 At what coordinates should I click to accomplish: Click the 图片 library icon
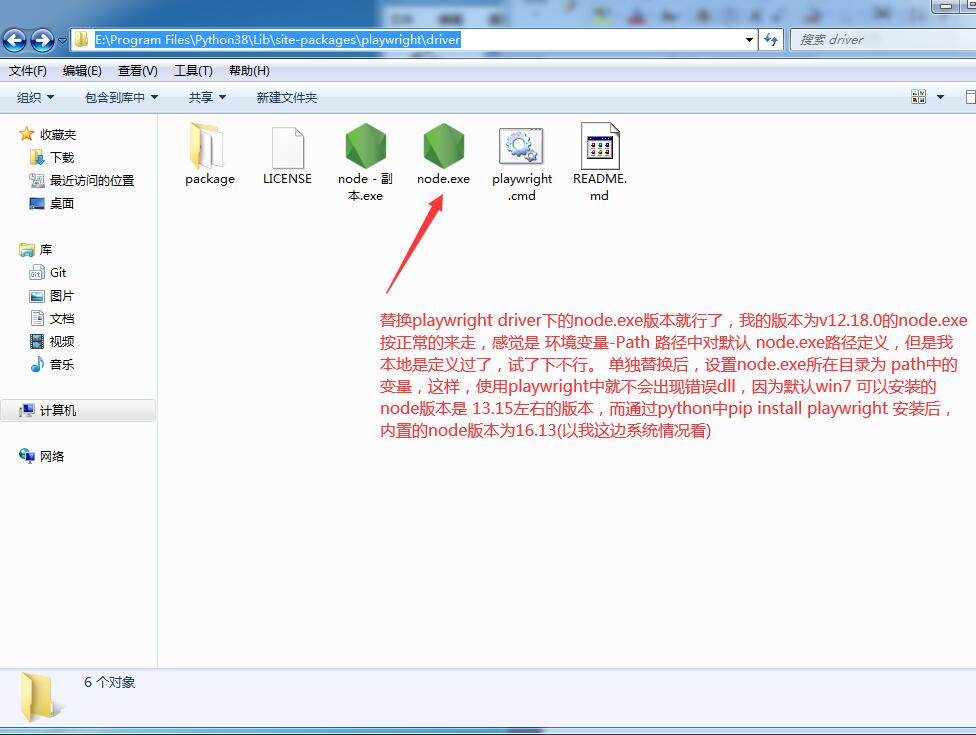[x=37, y=296]
